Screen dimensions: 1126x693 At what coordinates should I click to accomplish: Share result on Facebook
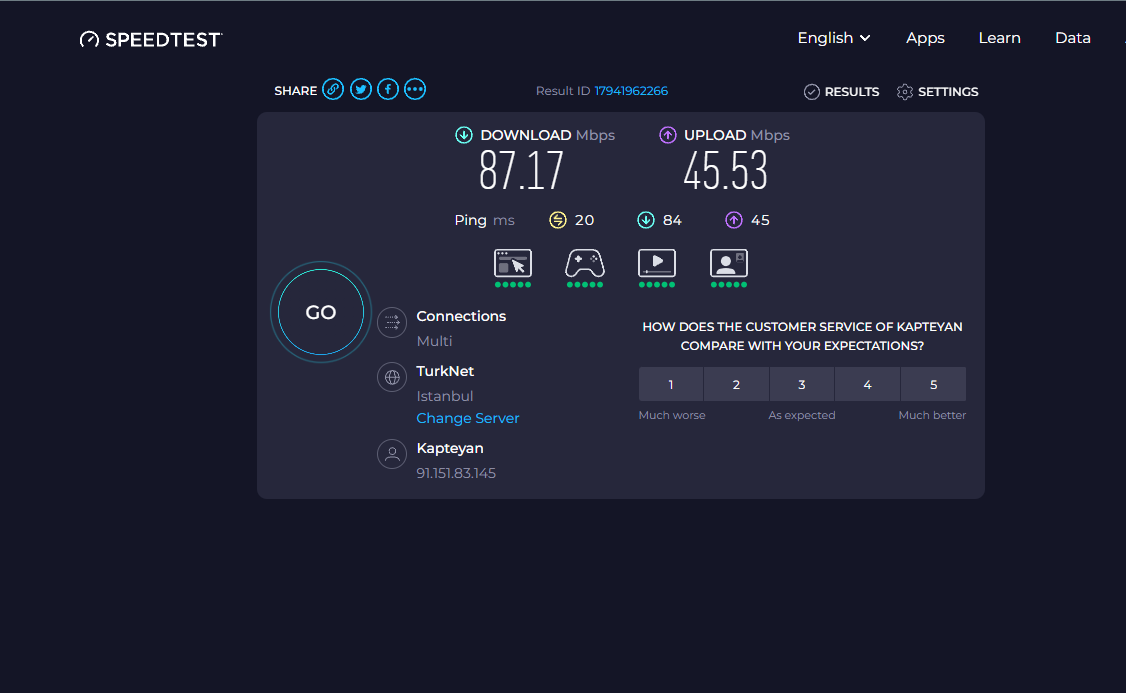pos(388,89)
